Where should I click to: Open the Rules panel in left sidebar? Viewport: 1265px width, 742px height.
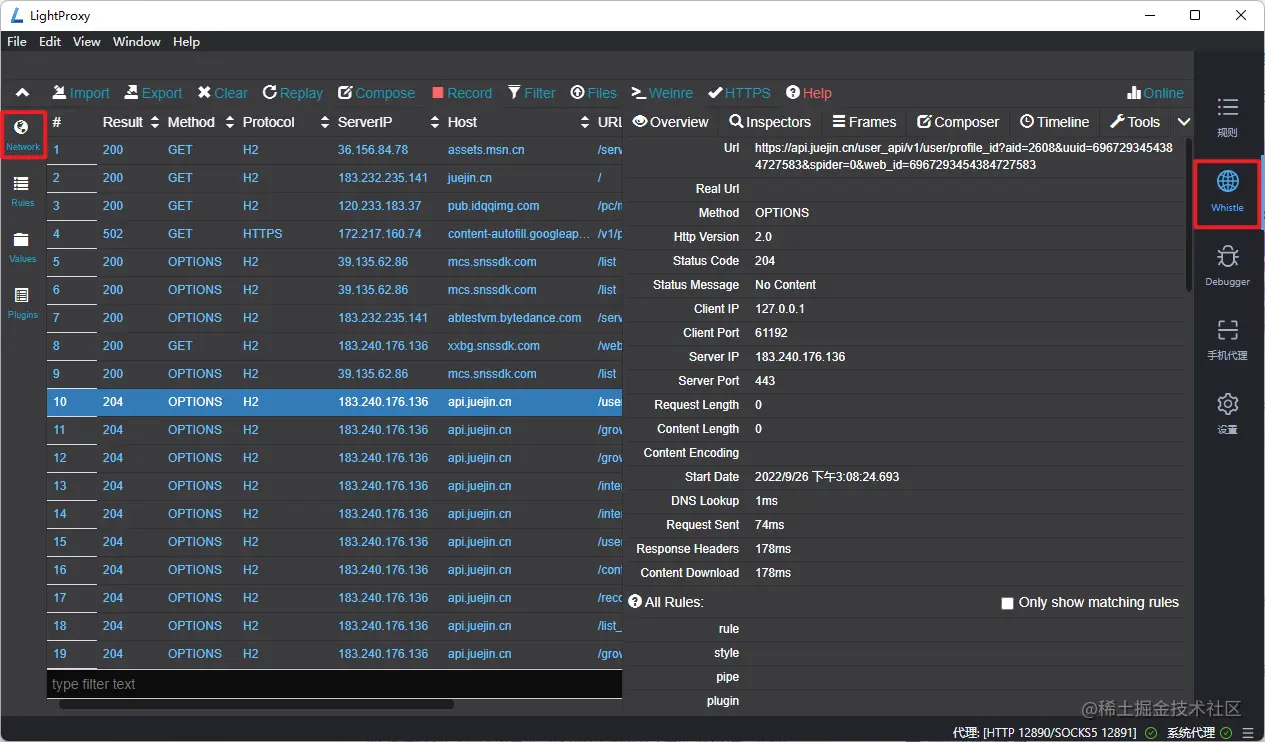pyautogui.click(x=22, y=190)
